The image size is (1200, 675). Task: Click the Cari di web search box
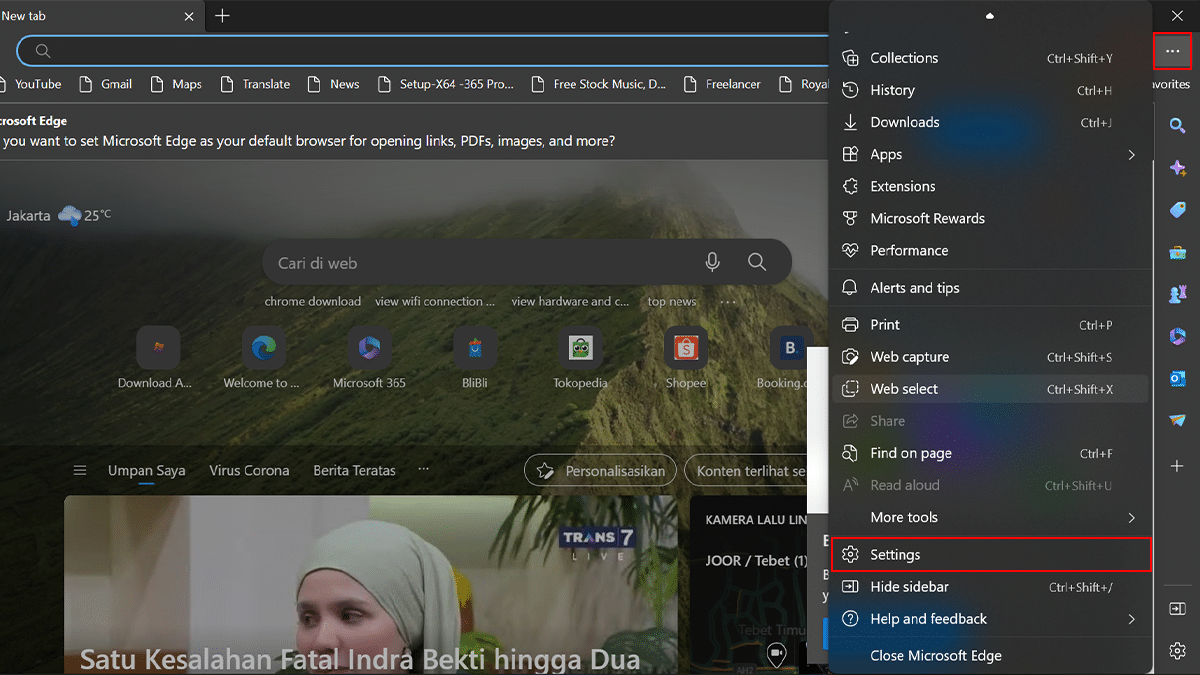tap(480, 263)
